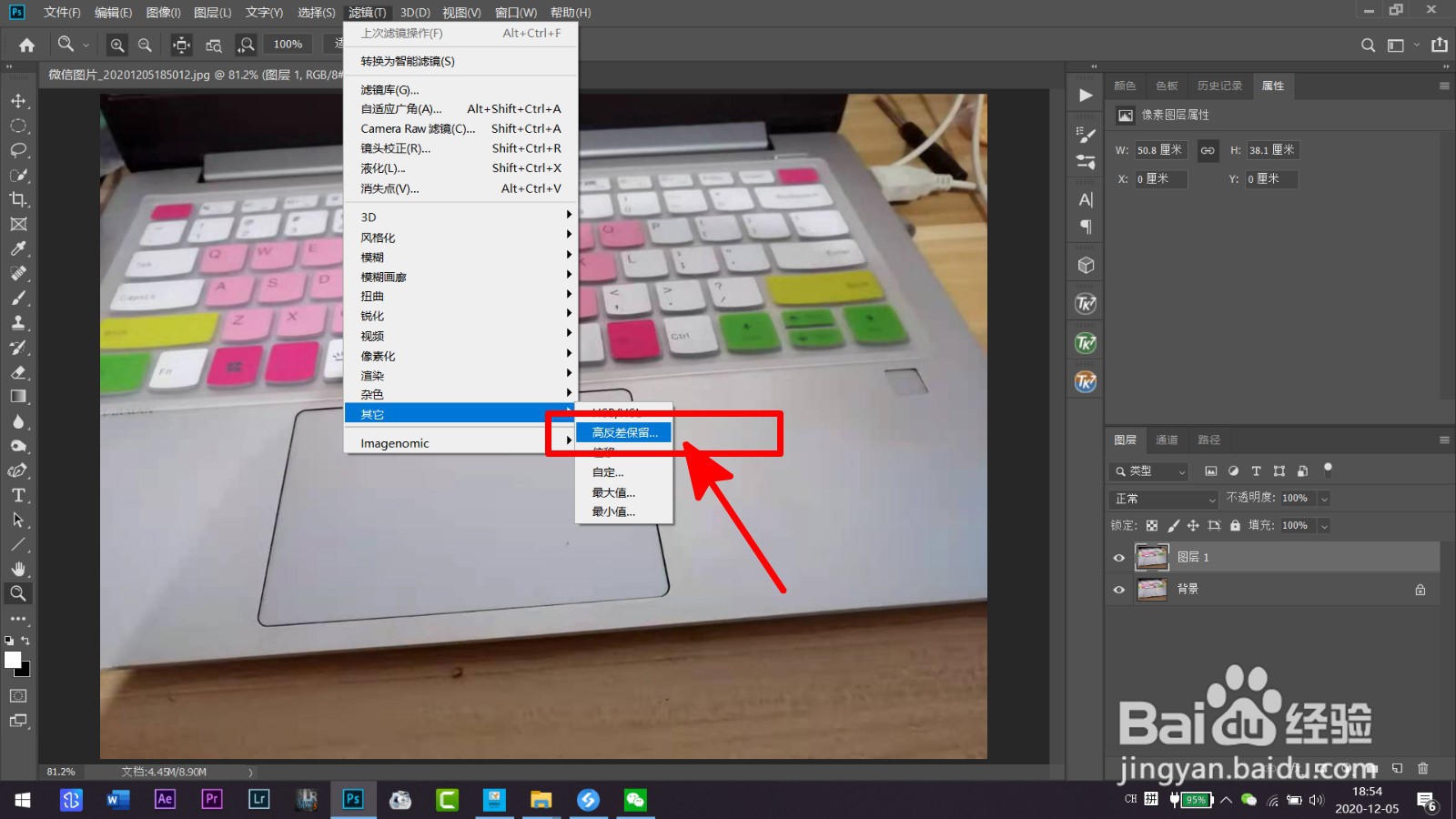Toggle lock position icon

1193,526
